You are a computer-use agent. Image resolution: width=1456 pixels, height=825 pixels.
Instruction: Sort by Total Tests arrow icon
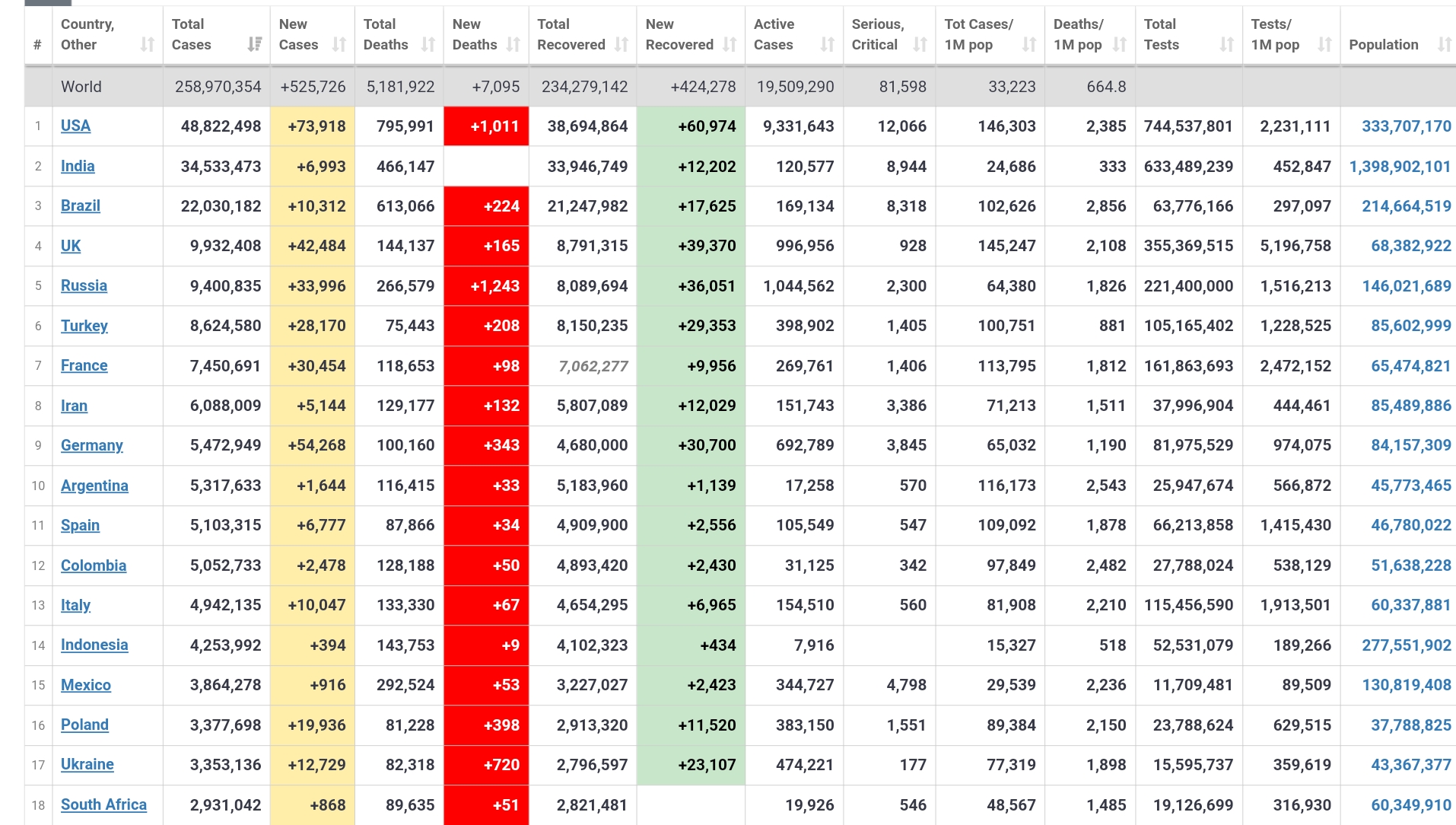pos(1226,45)
